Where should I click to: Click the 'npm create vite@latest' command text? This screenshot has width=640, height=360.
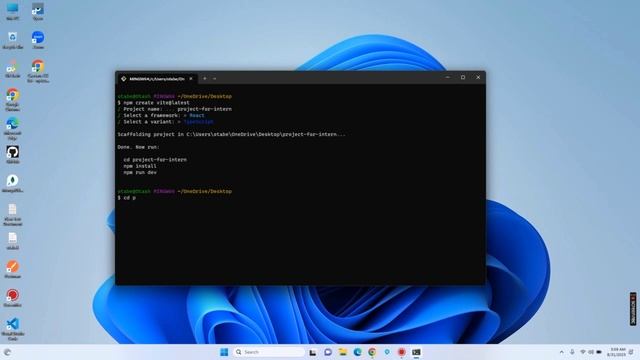click(156, 103)
